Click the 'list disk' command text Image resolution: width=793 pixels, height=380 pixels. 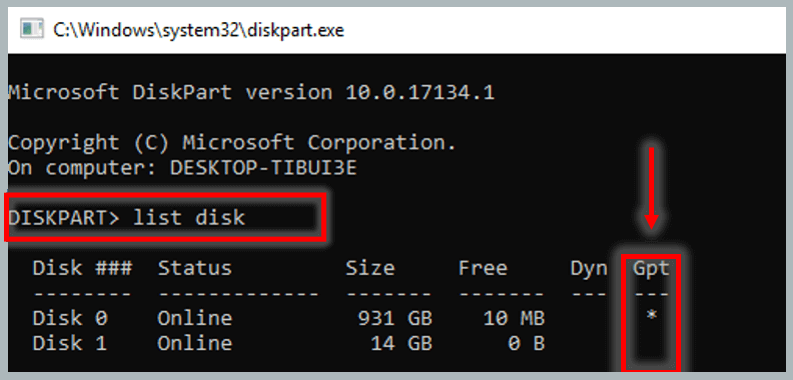coord(189,218)
